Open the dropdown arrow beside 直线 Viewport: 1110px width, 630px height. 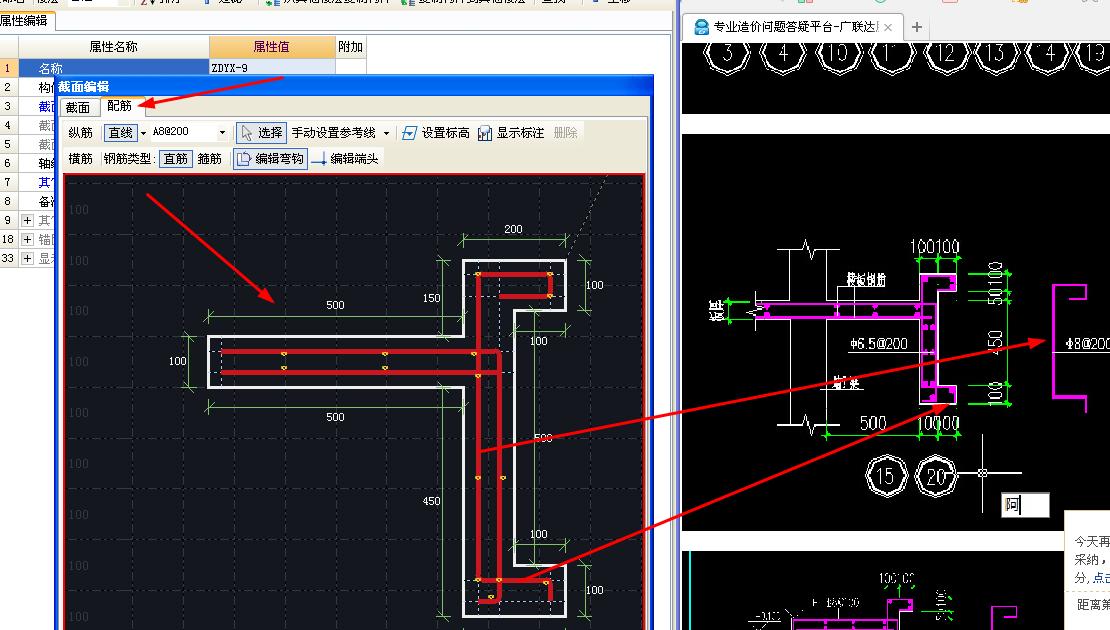(143, 133)
